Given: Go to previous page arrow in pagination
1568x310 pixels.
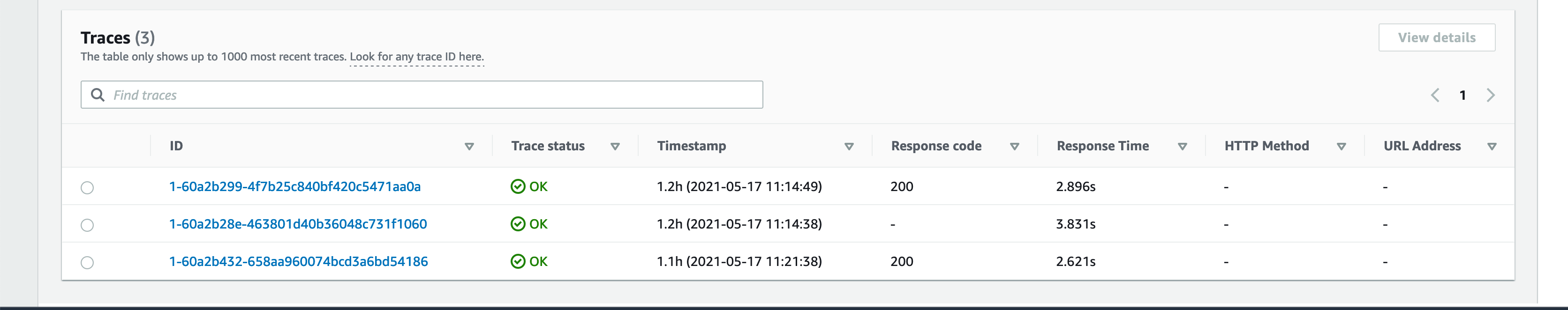Looking at the screenshot, I should tap(1435, 96).
